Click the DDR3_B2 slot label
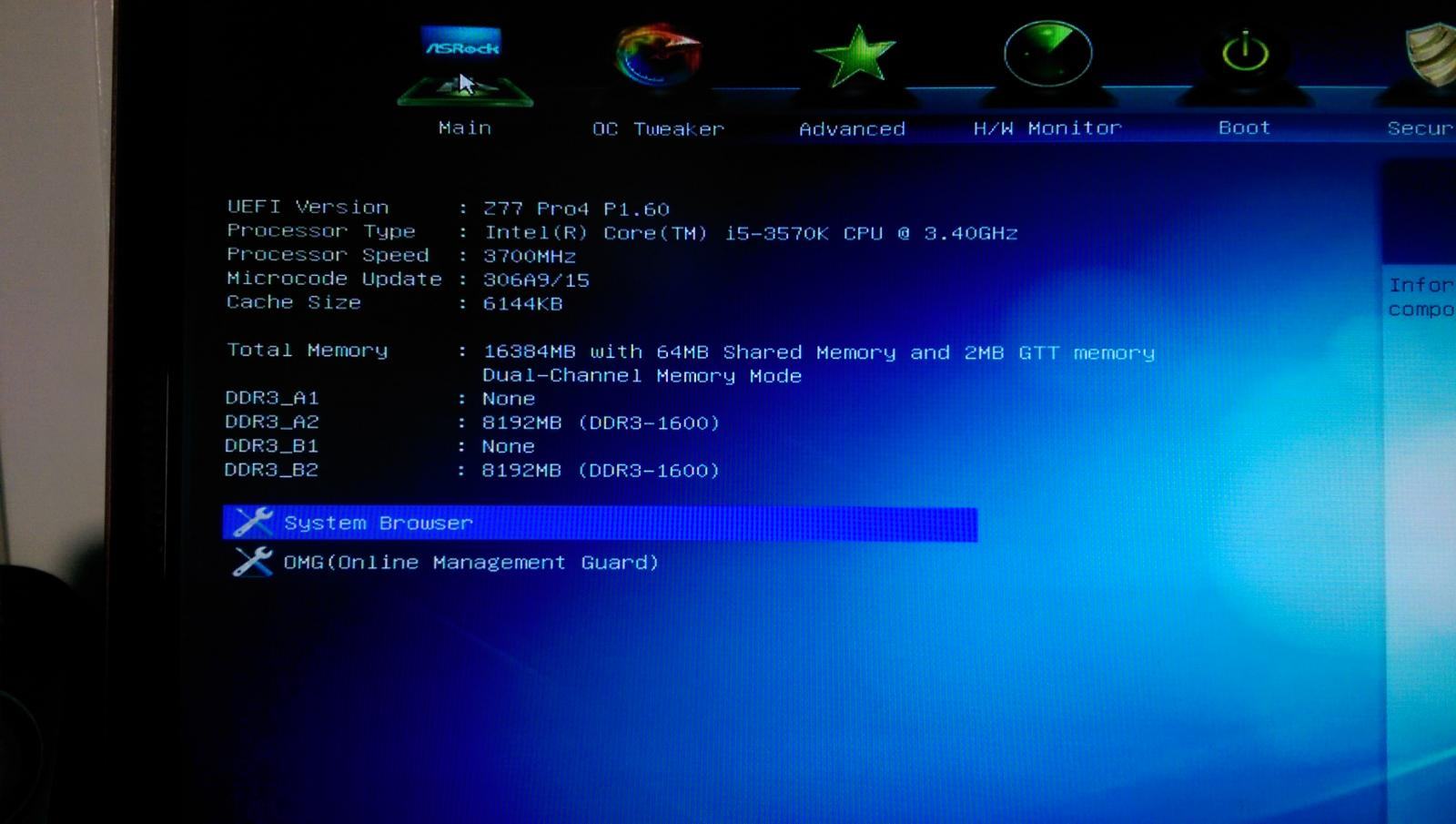 pos(271,470)
